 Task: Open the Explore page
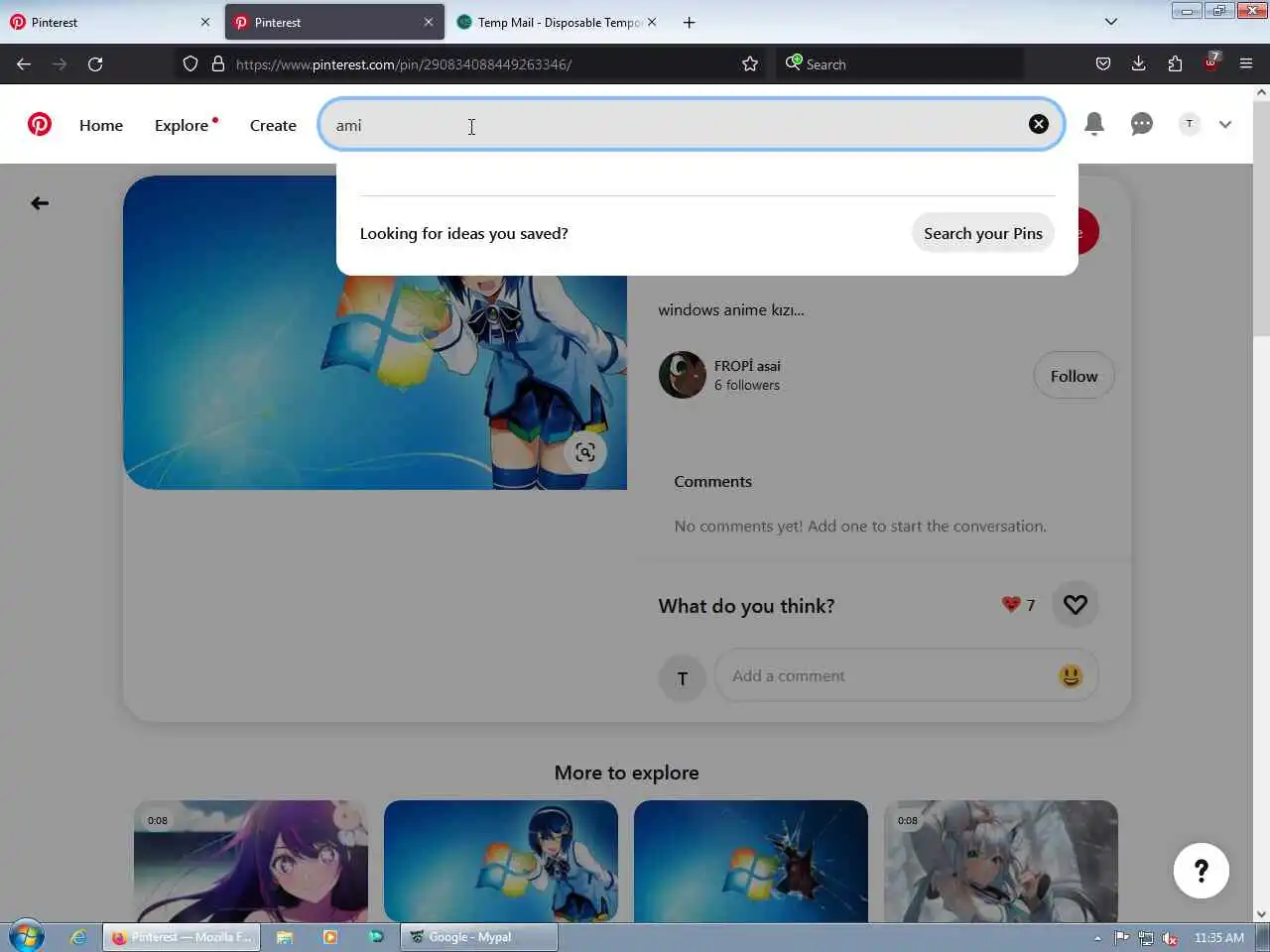click(x=182, y=125)
